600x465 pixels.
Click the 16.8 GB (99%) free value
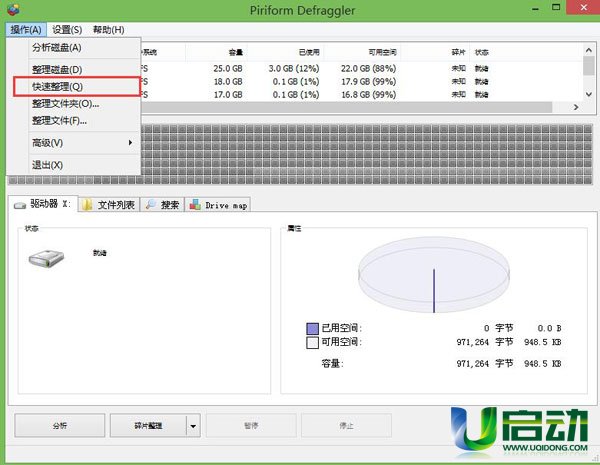pos(368,95)
